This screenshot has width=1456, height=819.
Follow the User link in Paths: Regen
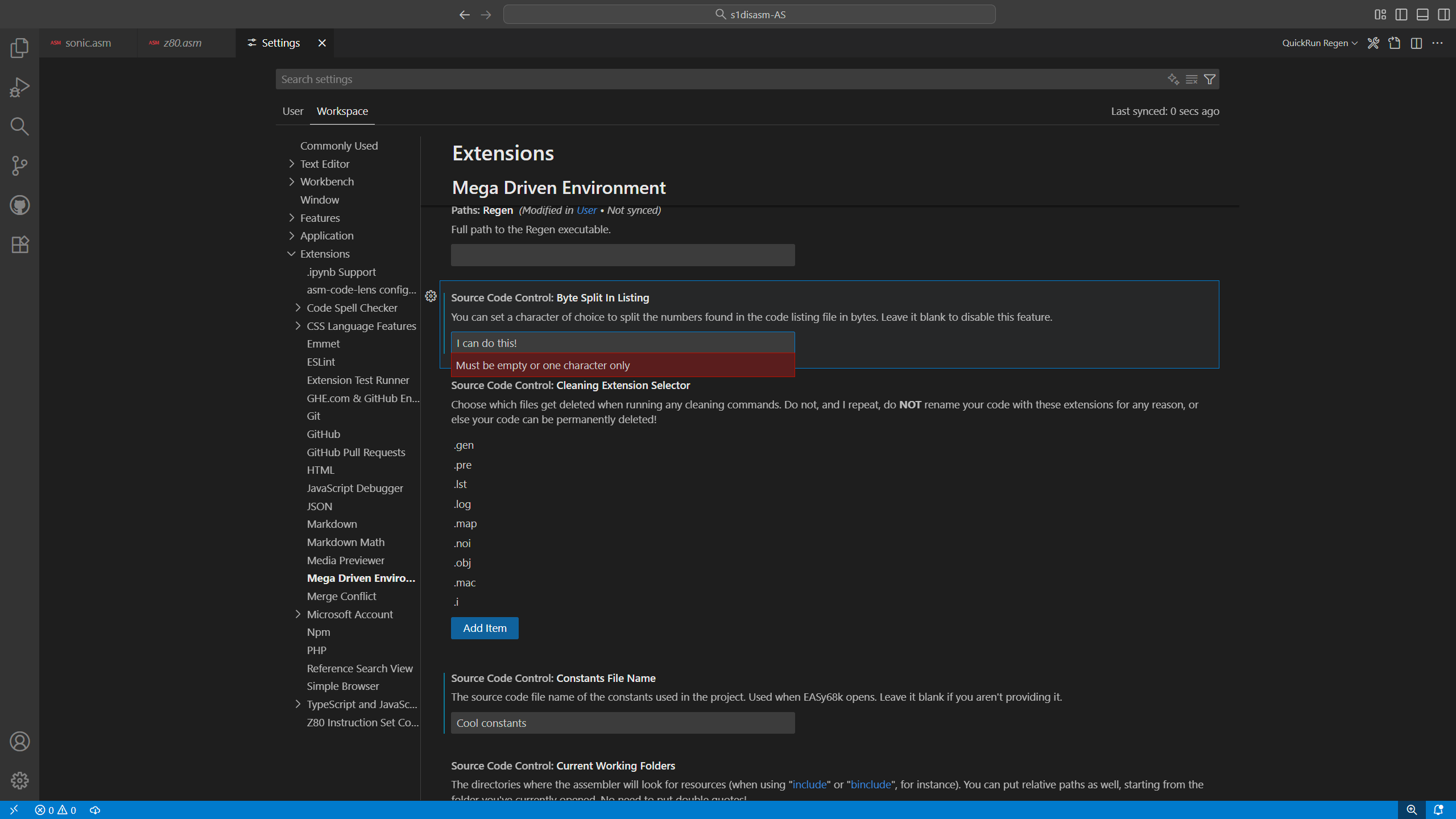point(586,210)
